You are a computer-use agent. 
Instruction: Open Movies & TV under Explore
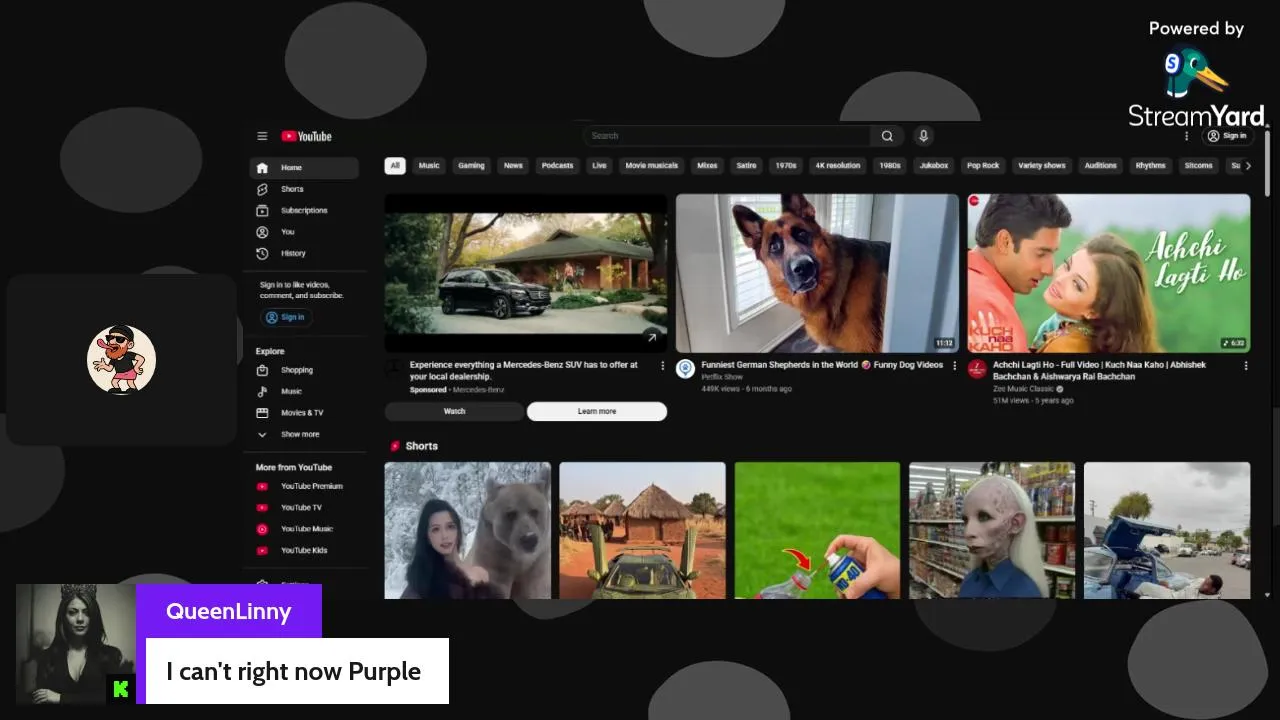pyautogui.click(x=304, y=413)
